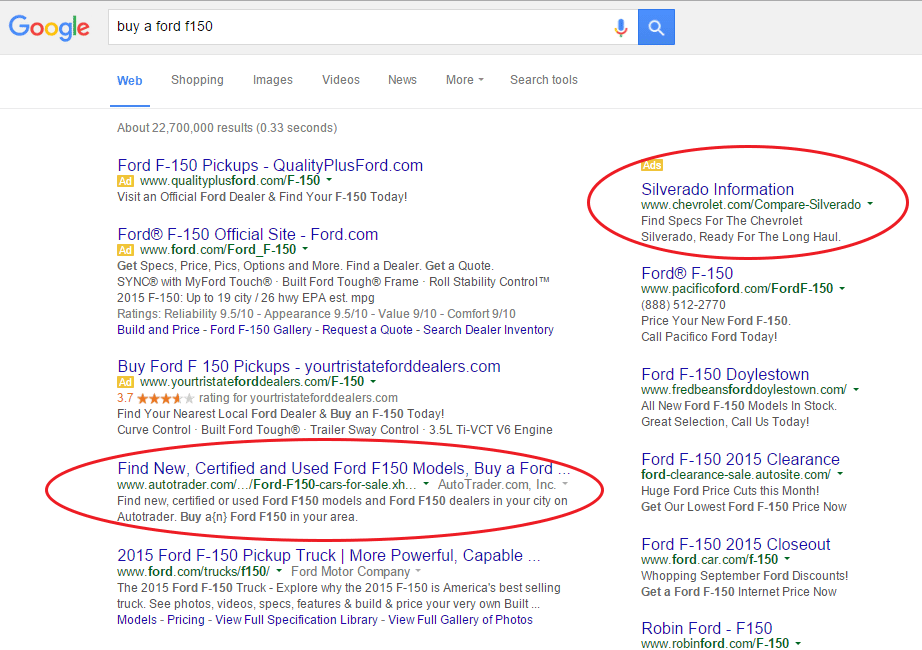This screenshot has width=922, height=650.
Task: Click the Ad badge beside qualityplusford.com
Action: 125,181
